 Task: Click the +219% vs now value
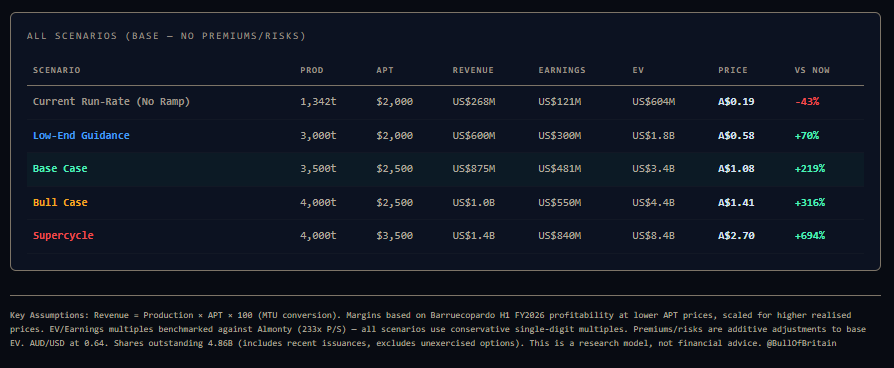tap(810, 169)
